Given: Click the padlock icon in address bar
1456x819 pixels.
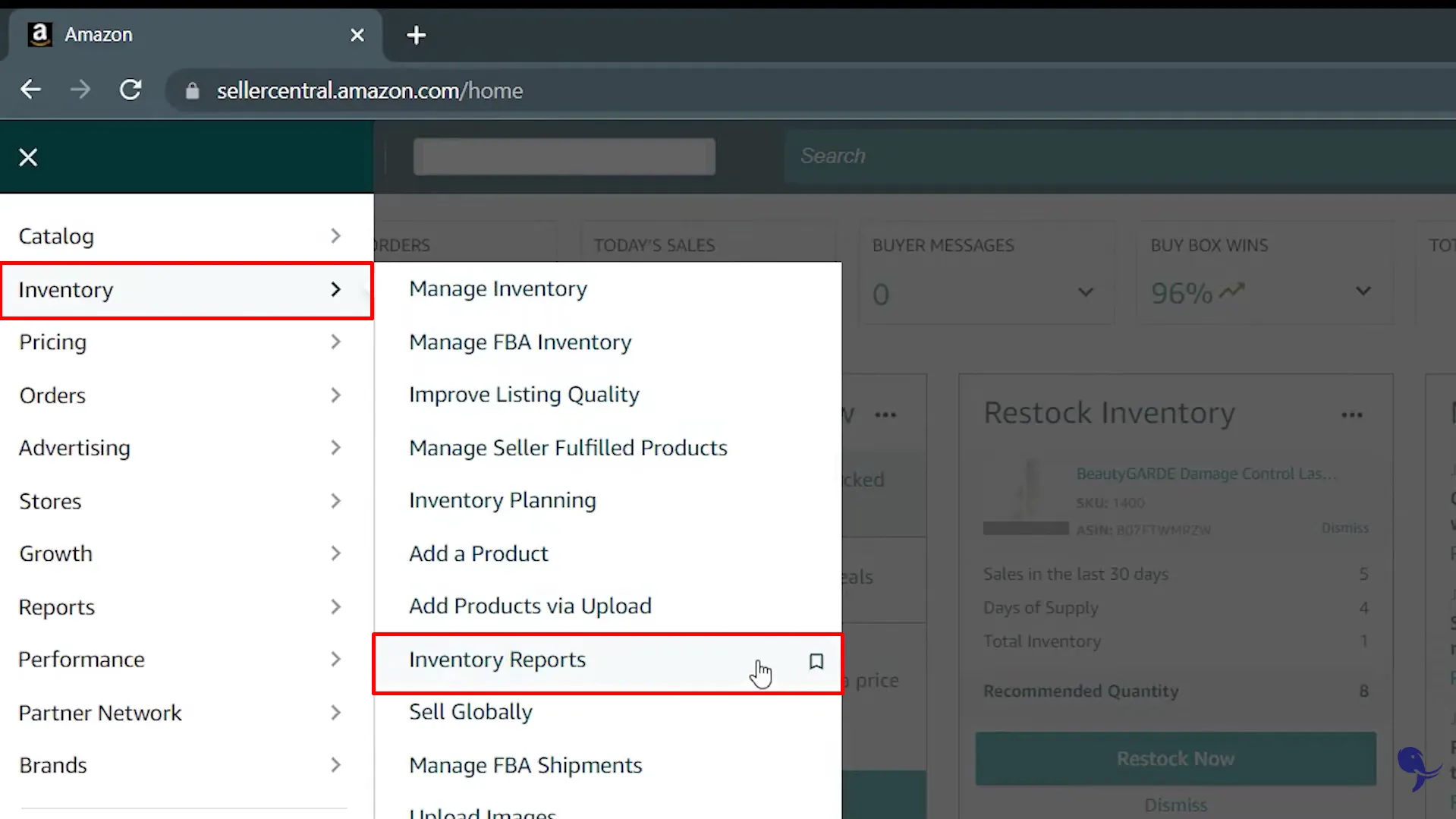Looking at the screenshot, I should 192,90.
